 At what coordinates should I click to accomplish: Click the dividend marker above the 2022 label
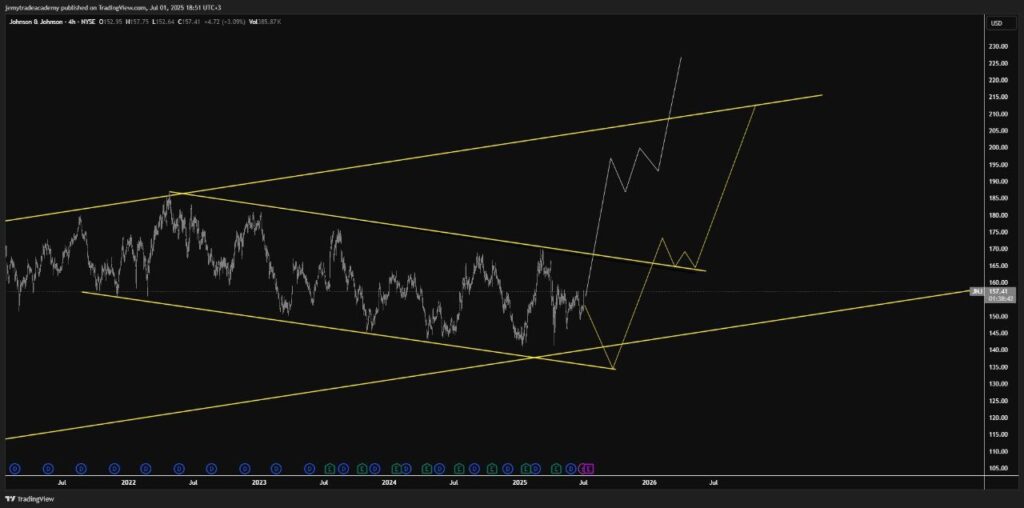coord(113,468)
